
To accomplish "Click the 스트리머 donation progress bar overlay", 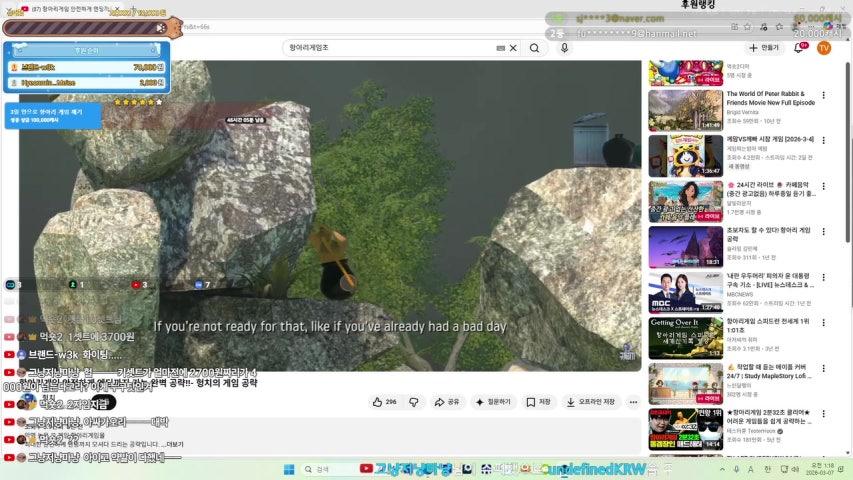I will [92, 27].
